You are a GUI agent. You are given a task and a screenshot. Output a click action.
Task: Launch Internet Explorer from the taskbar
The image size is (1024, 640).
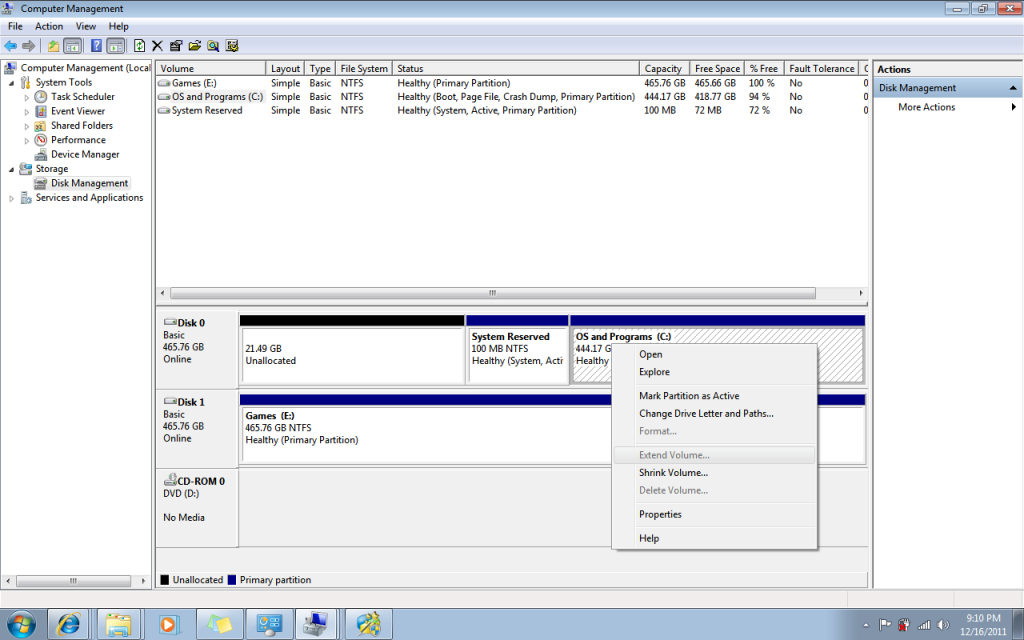tap(69, 624)
